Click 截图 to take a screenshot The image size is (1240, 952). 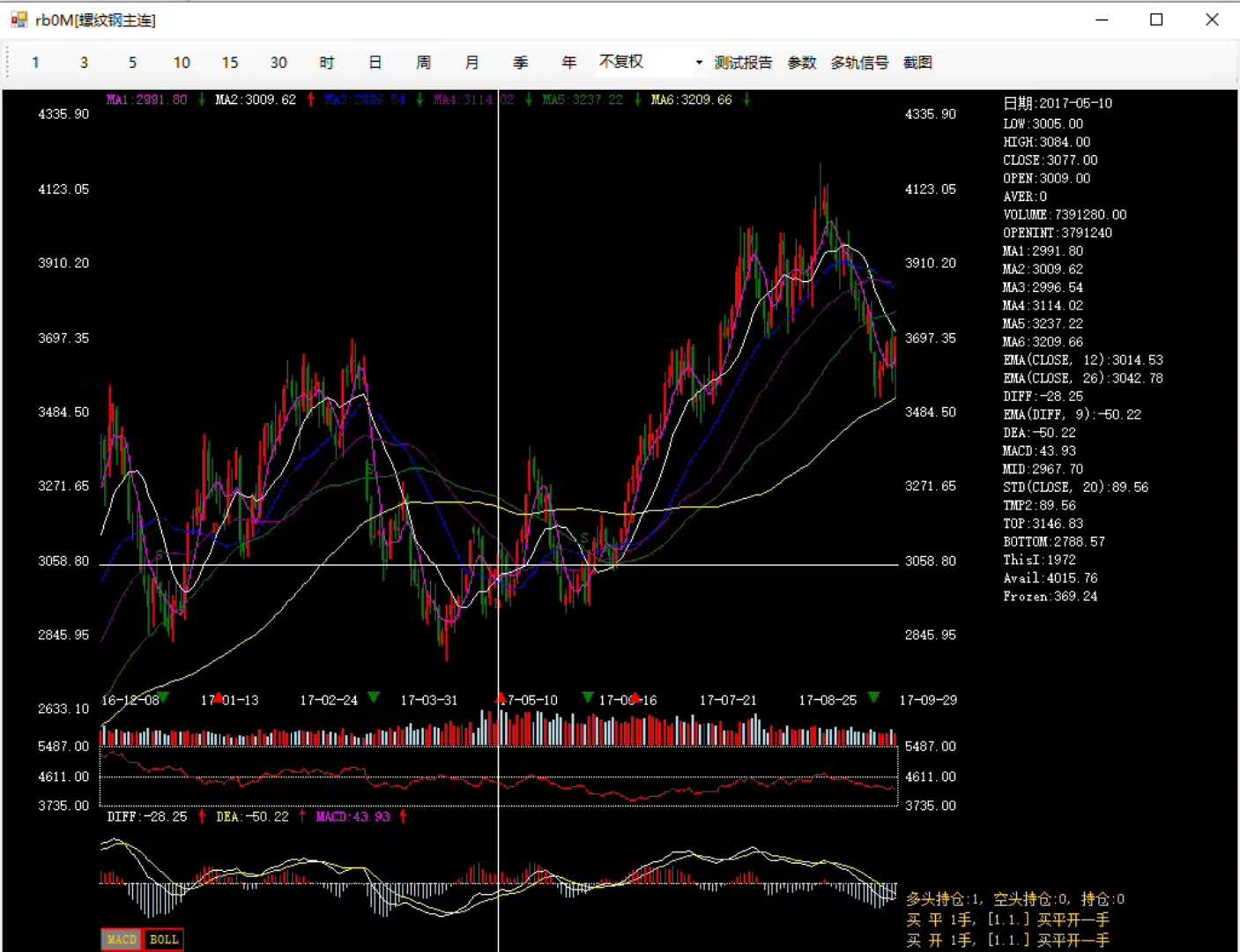click(x=917, y=63)
